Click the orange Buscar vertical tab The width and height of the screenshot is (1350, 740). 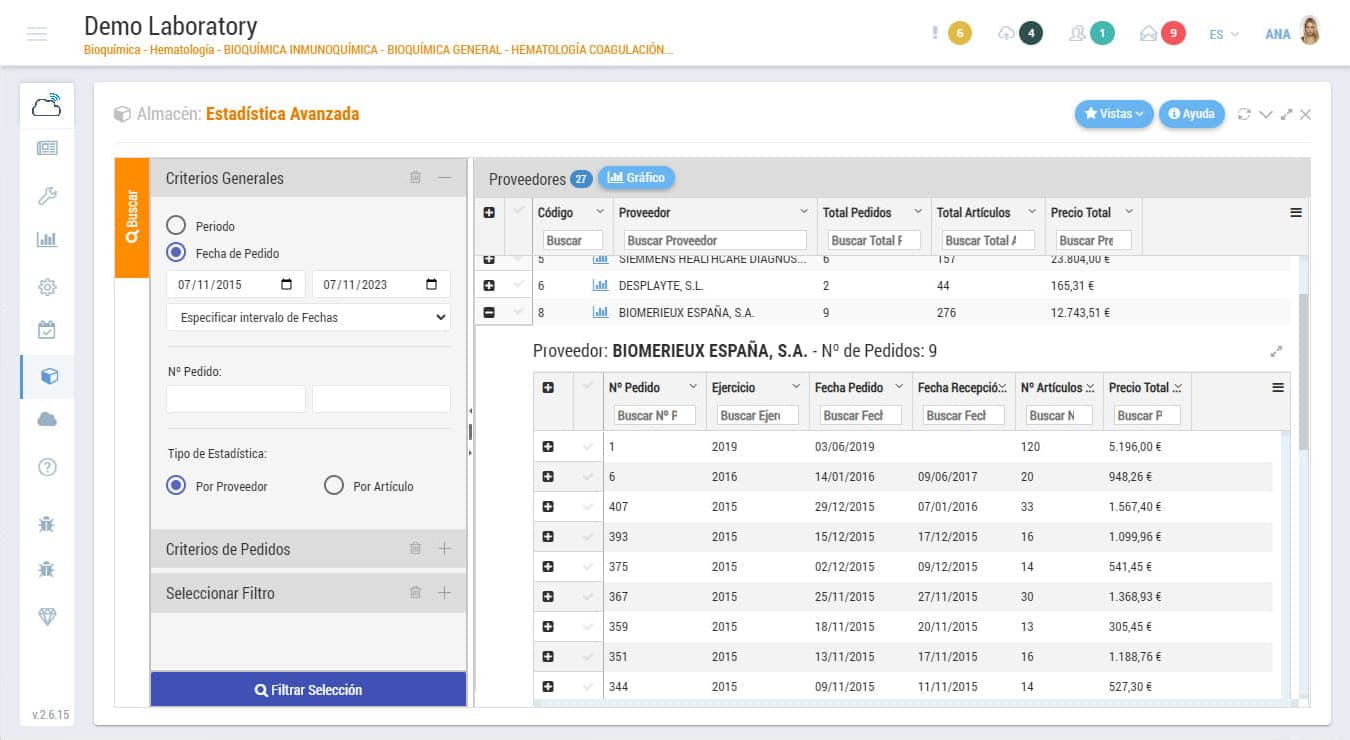(x=132, y=218)
